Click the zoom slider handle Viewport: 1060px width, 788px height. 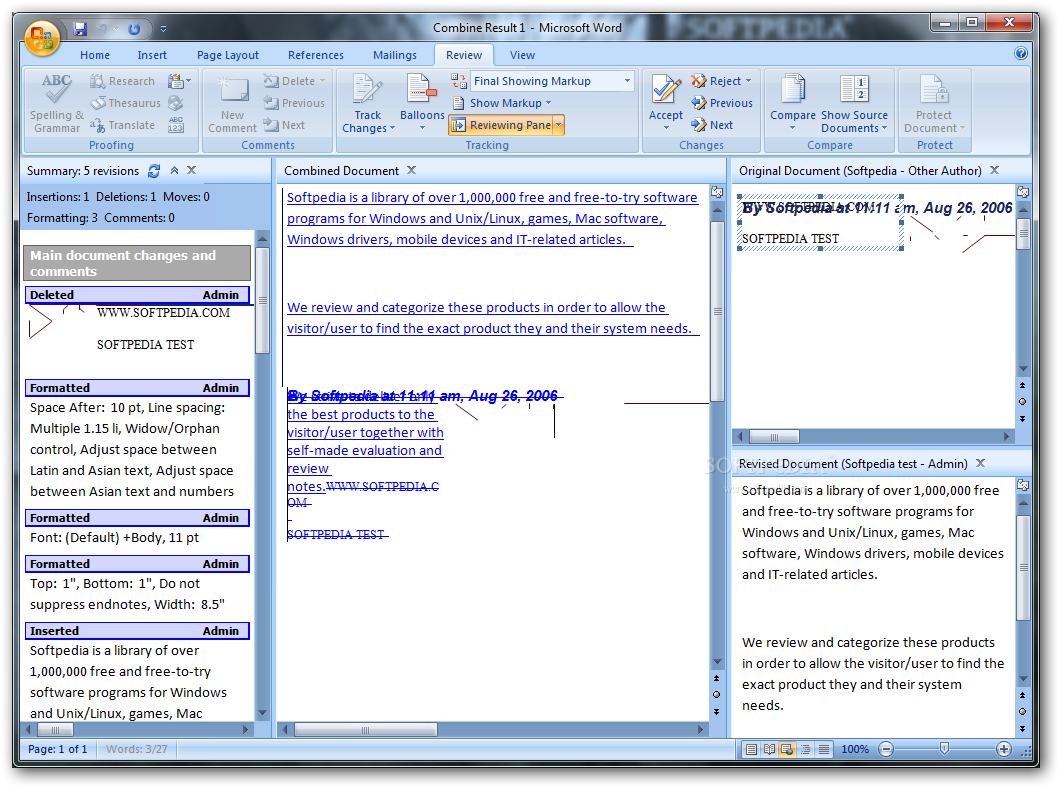[944, 748]
